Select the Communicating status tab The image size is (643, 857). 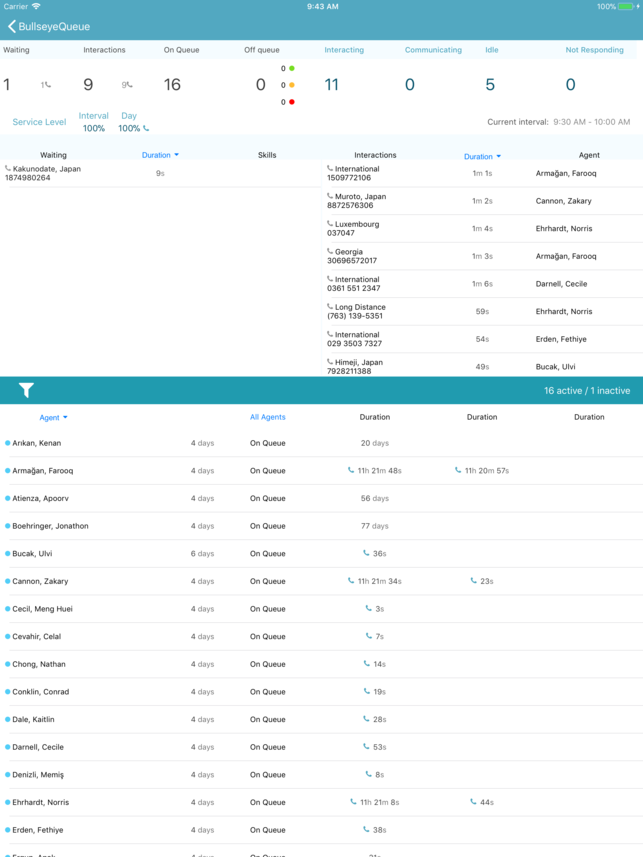tap(433, 50)
